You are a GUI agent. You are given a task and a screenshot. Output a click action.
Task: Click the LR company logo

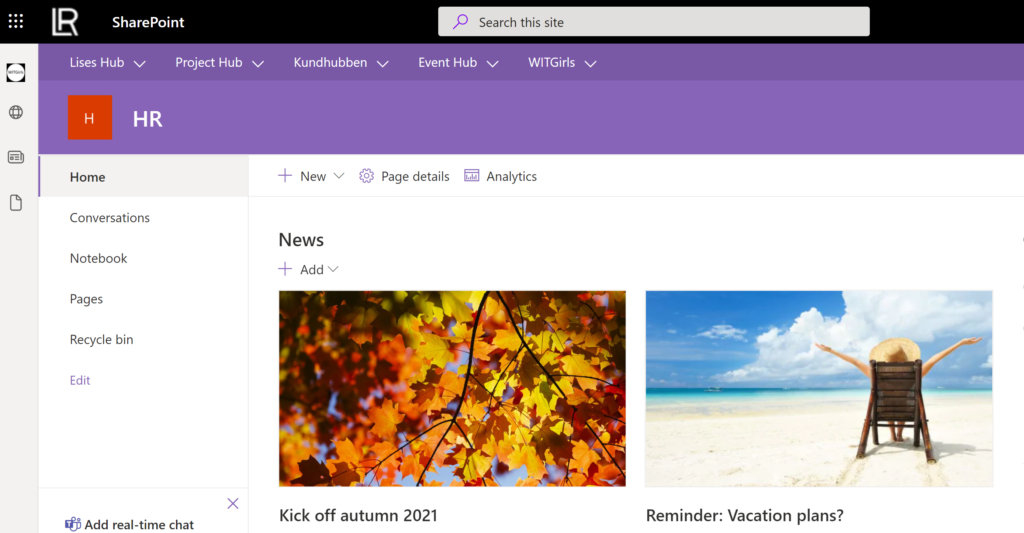pyautogui.click(x=65, y=21)
